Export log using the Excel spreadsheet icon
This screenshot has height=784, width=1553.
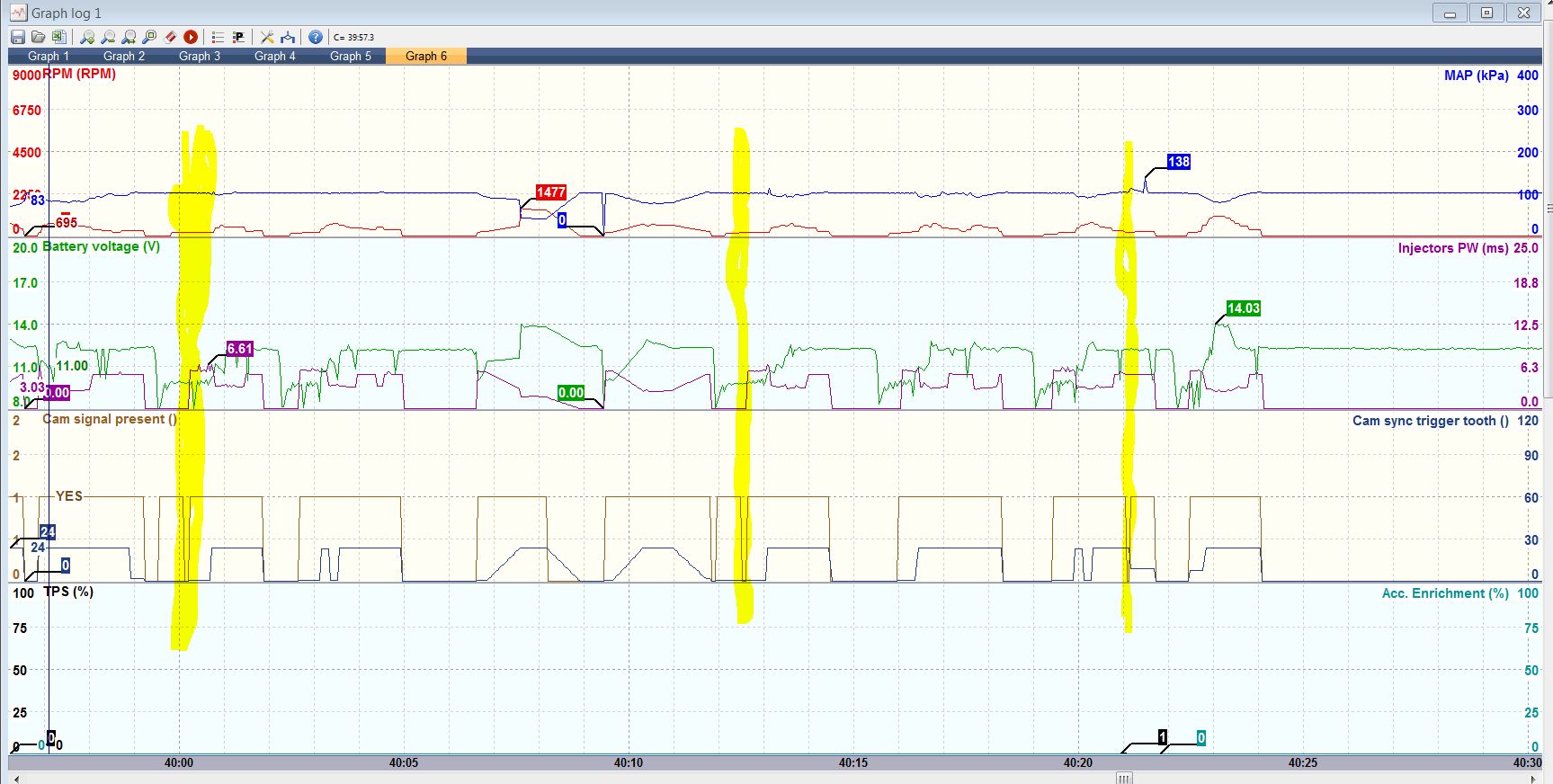pos(58,37)
